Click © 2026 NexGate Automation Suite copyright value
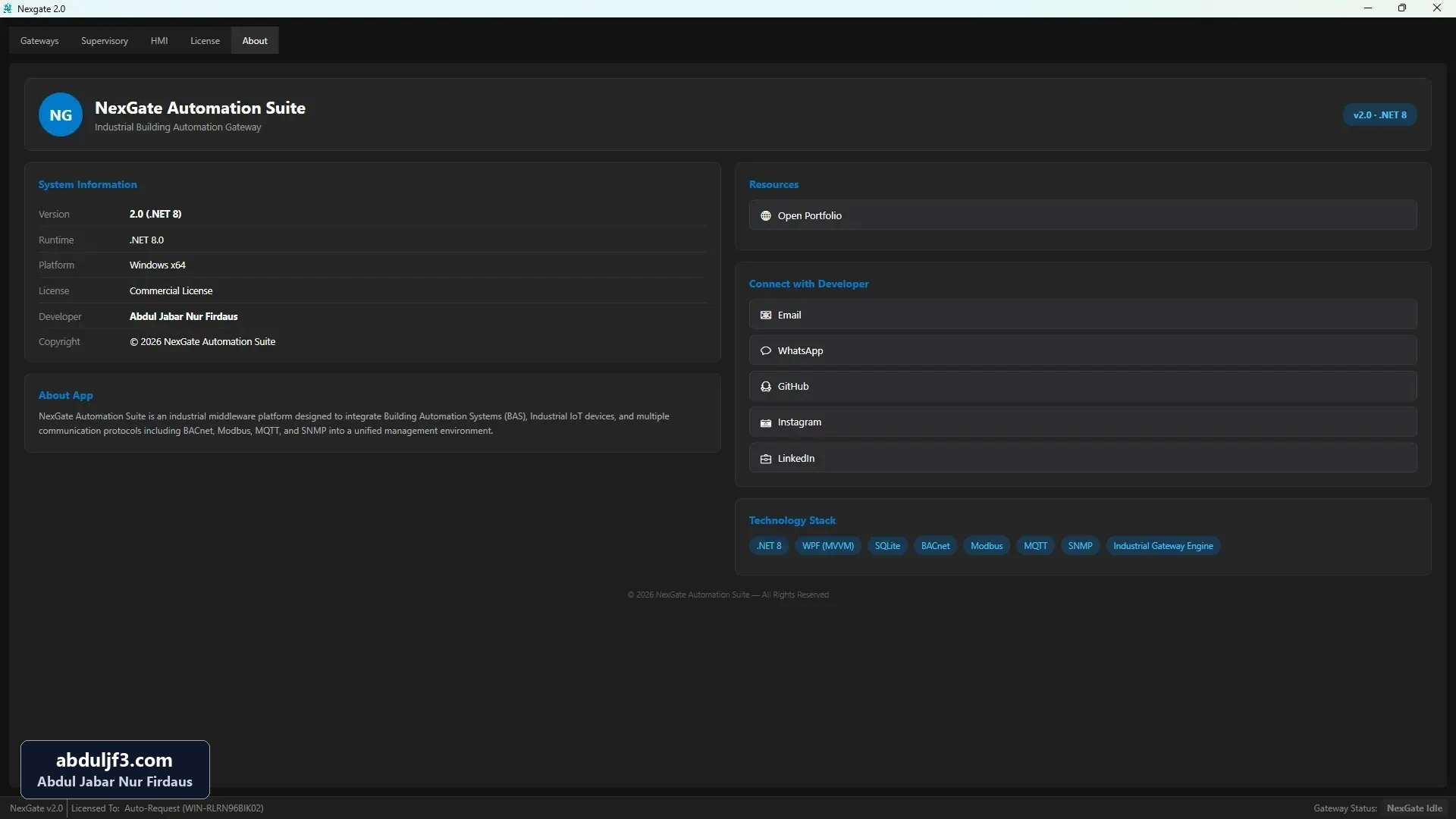 (202, 342)
